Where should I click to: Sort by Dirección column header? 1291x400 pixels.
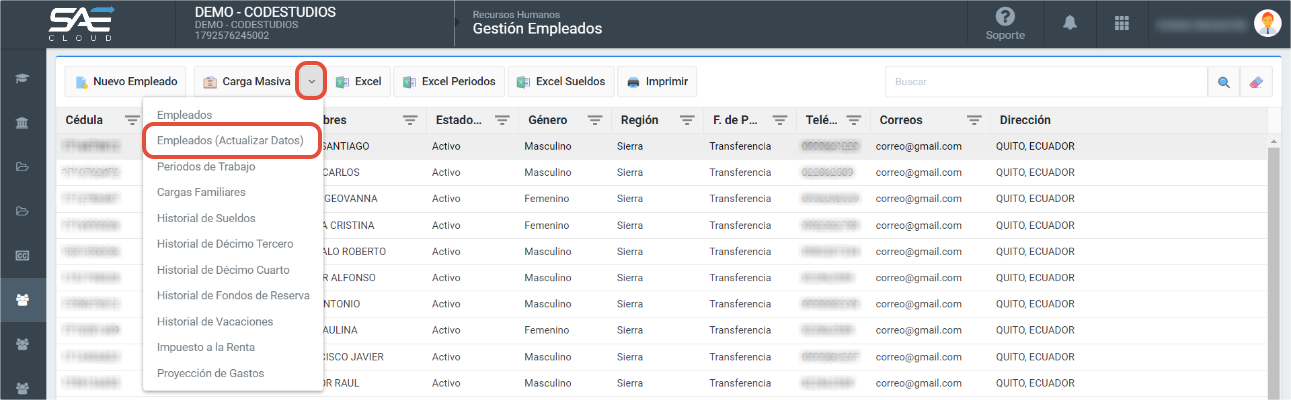[x=1025, y=120]
